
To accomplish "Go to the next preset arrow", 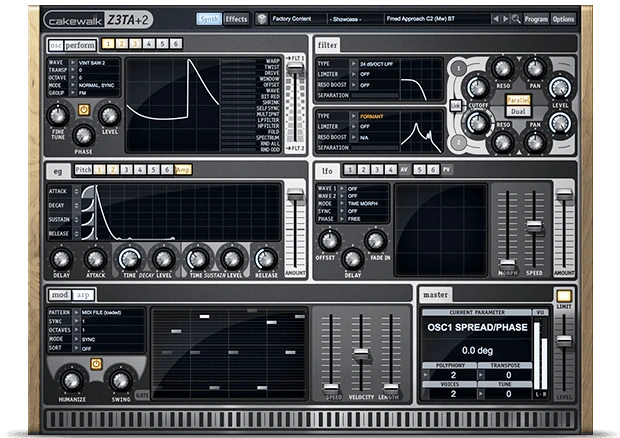I will coord(505,19).
